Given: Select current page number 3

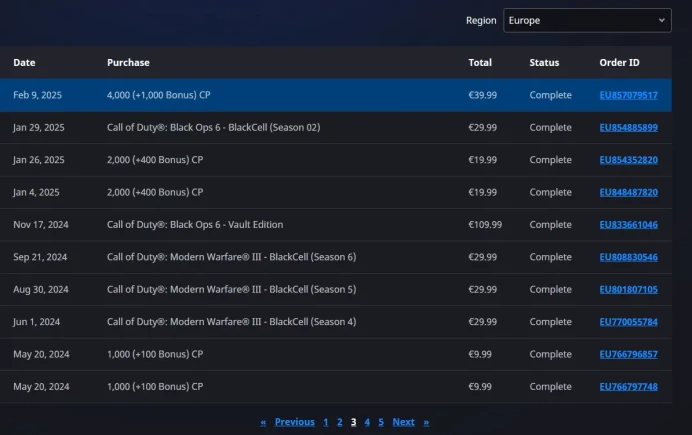Looking at the screenshot, I should [x=353, y=422].
